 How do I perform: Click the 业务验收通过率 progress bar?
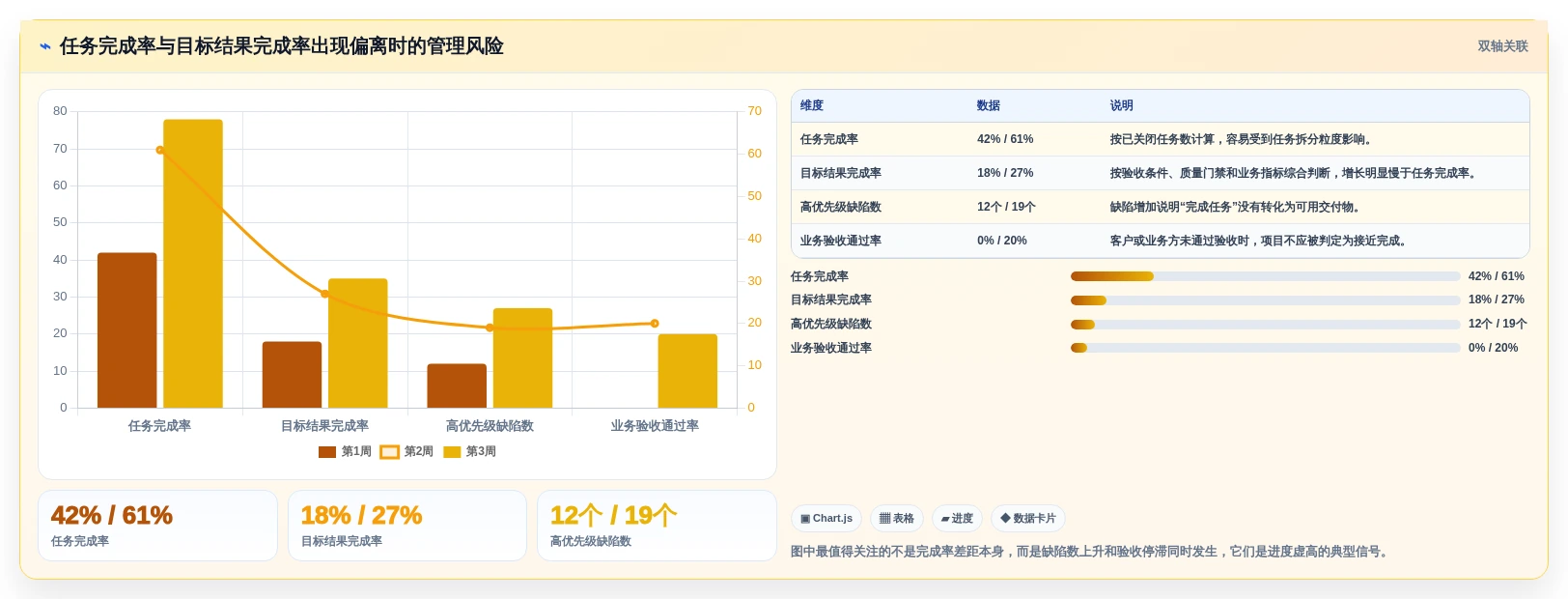(1265, 348)
